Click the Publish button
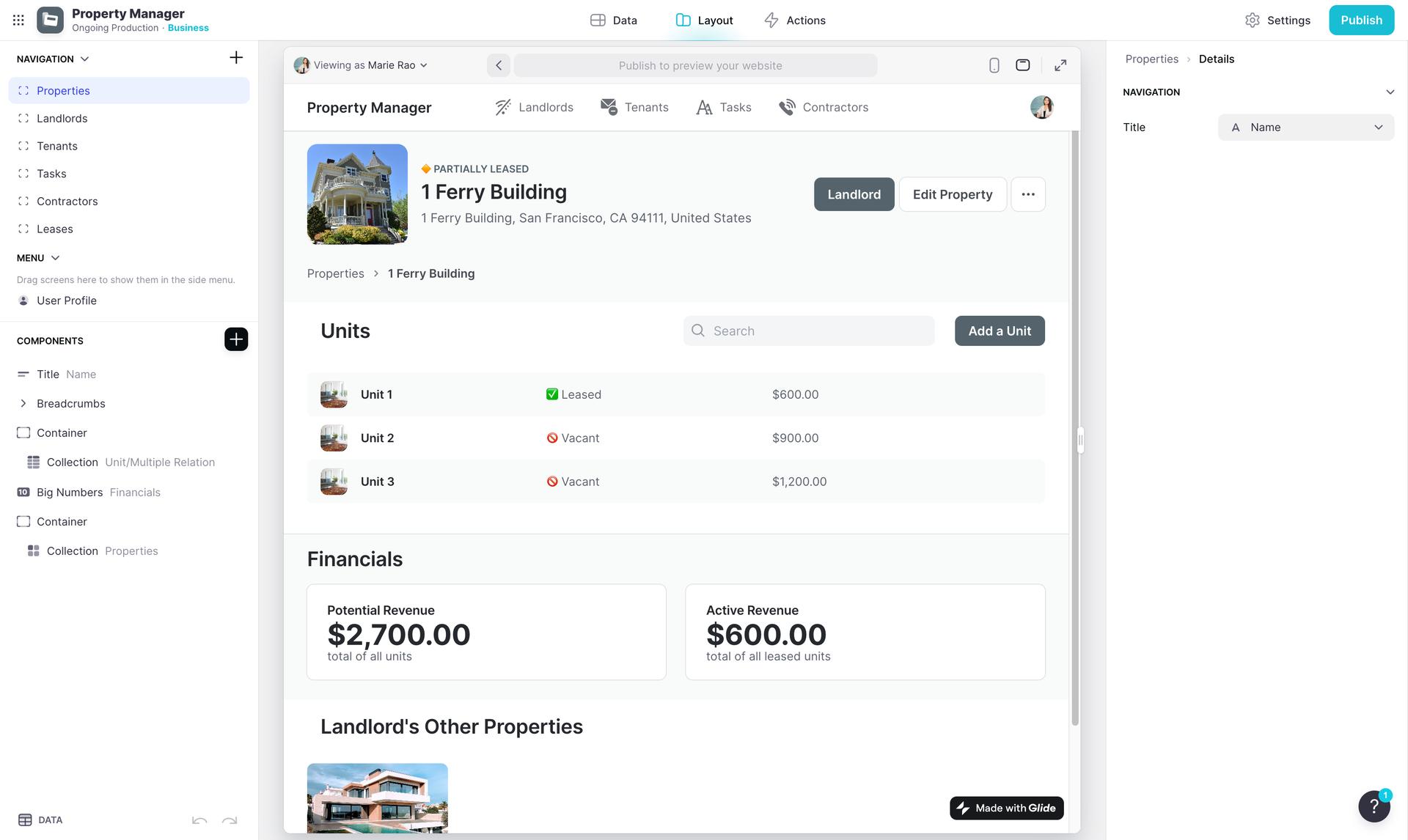1408x840 pixels. coord(1361,21)
